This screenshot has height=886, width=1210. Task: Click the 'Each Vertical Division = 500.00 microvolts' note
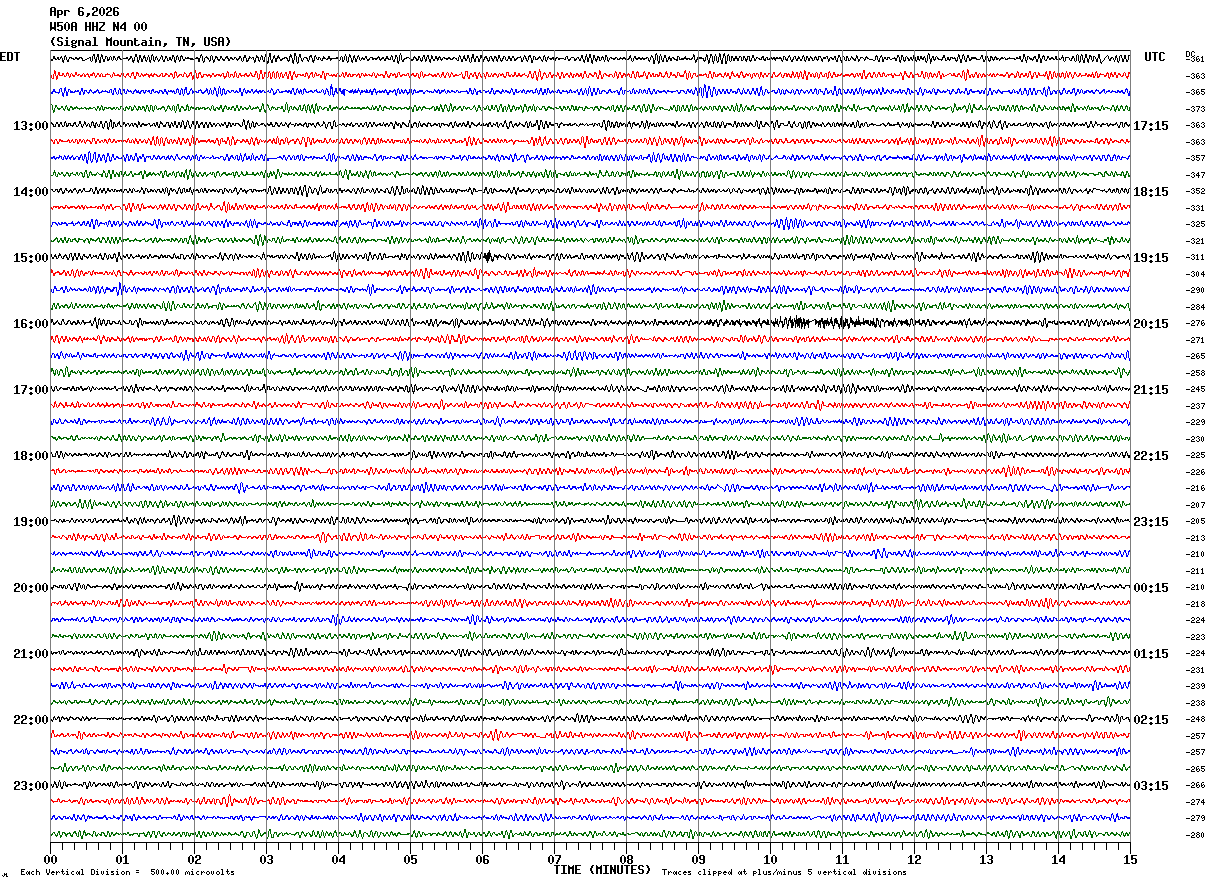tap(127, 873)
